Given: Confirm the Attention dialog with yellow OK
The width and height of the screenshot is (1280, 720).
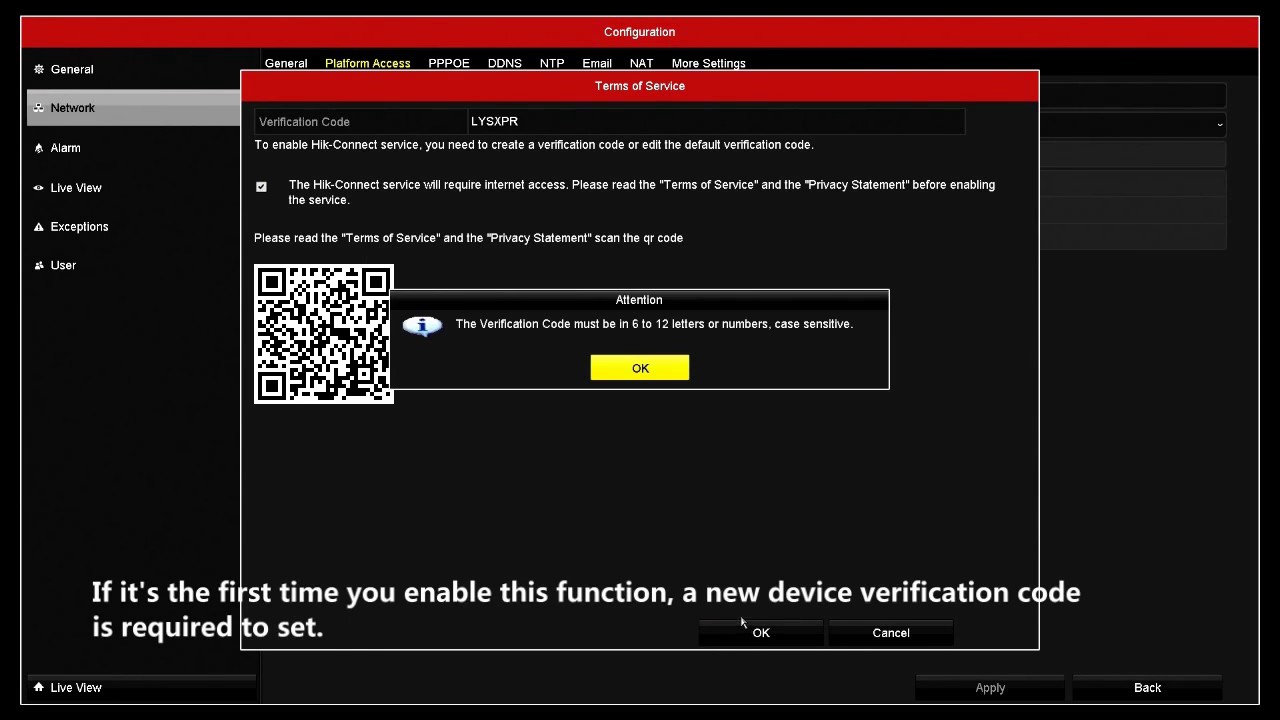Looking at the screenshot, I should click(x=640, y=368).
